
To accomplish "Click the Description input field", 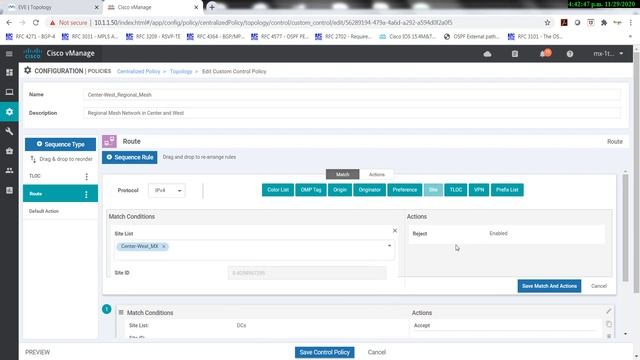I will tap(352, 113).
